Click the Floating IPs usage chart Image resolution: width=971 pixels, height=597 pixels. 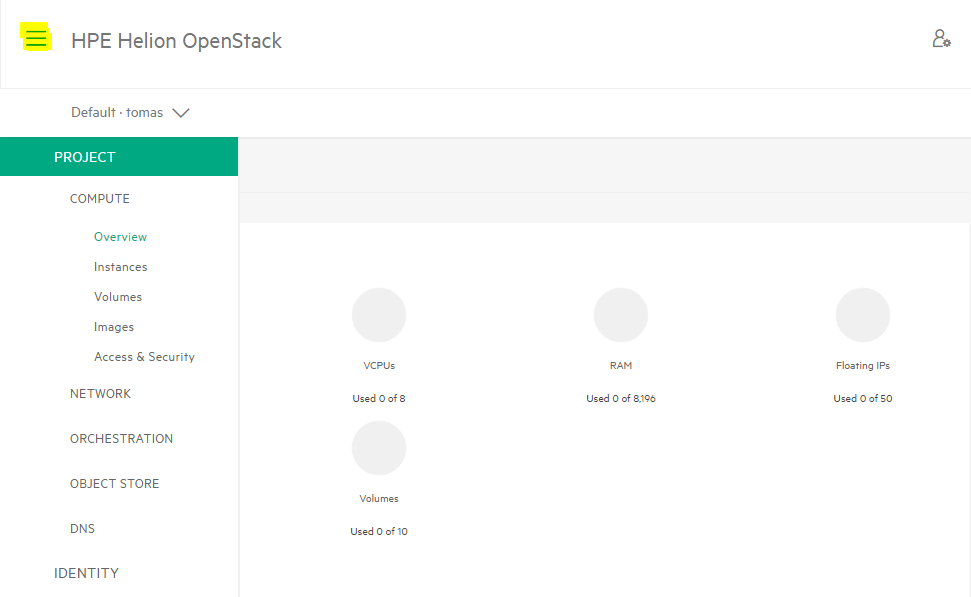click(863, 315)
